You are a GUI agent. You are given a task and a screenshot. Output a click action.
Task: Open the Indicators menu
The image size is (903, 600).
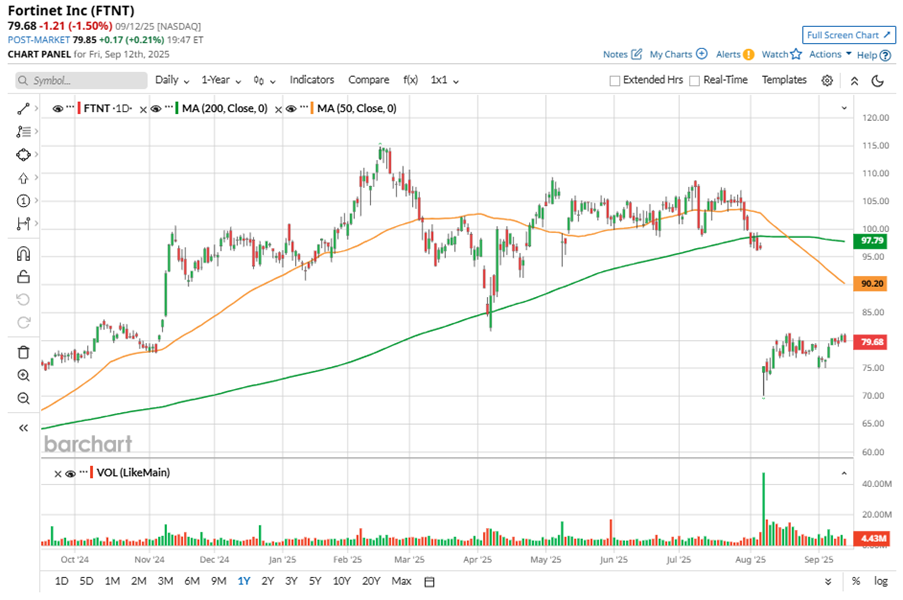coord(312,80)
